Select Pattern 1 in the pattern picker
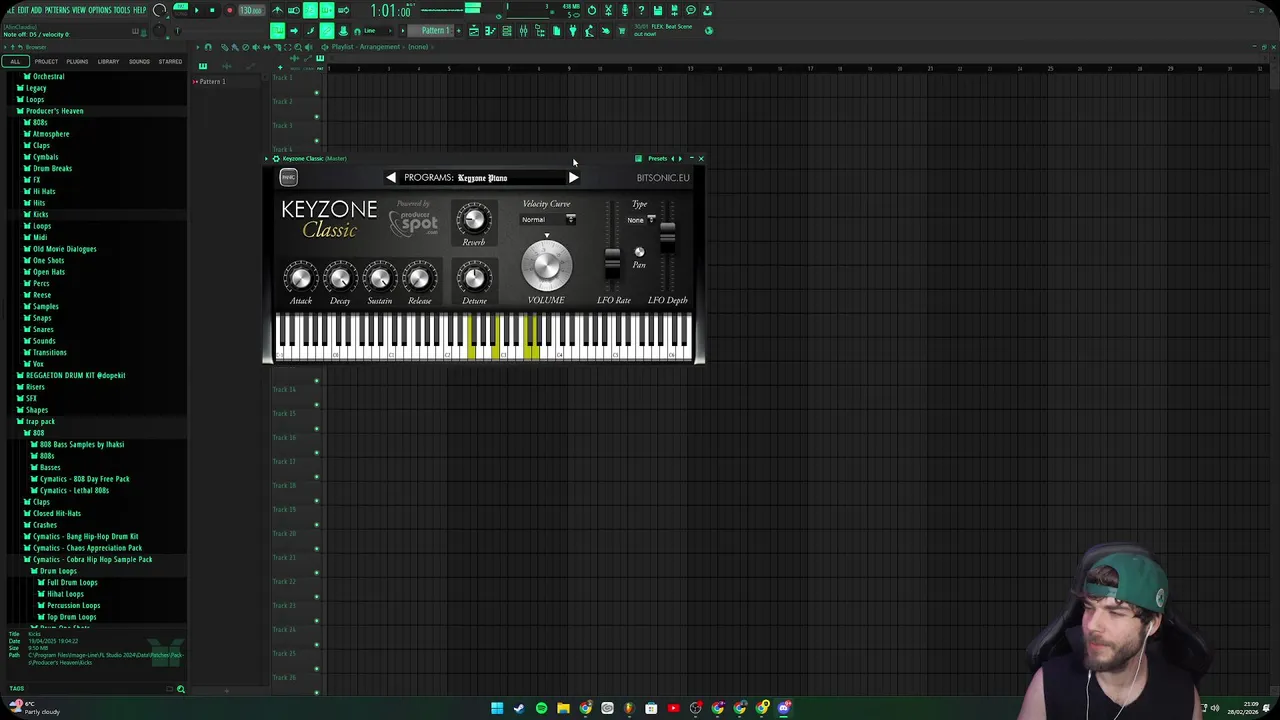Viewport: 1280px width, 720px height. [212, 81]
